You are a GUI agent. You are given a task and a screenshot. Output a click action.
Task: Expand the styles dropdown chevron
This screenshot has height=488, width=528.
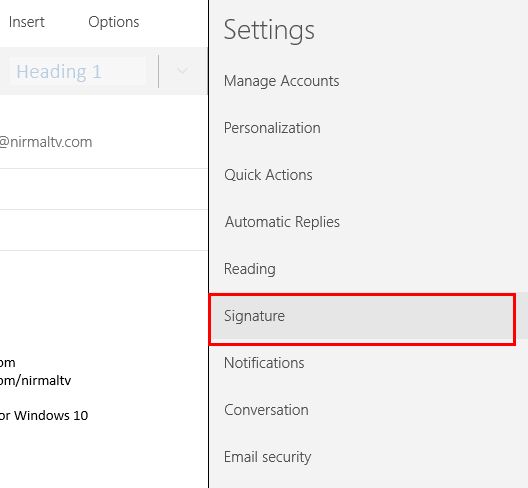coord(182,71)
